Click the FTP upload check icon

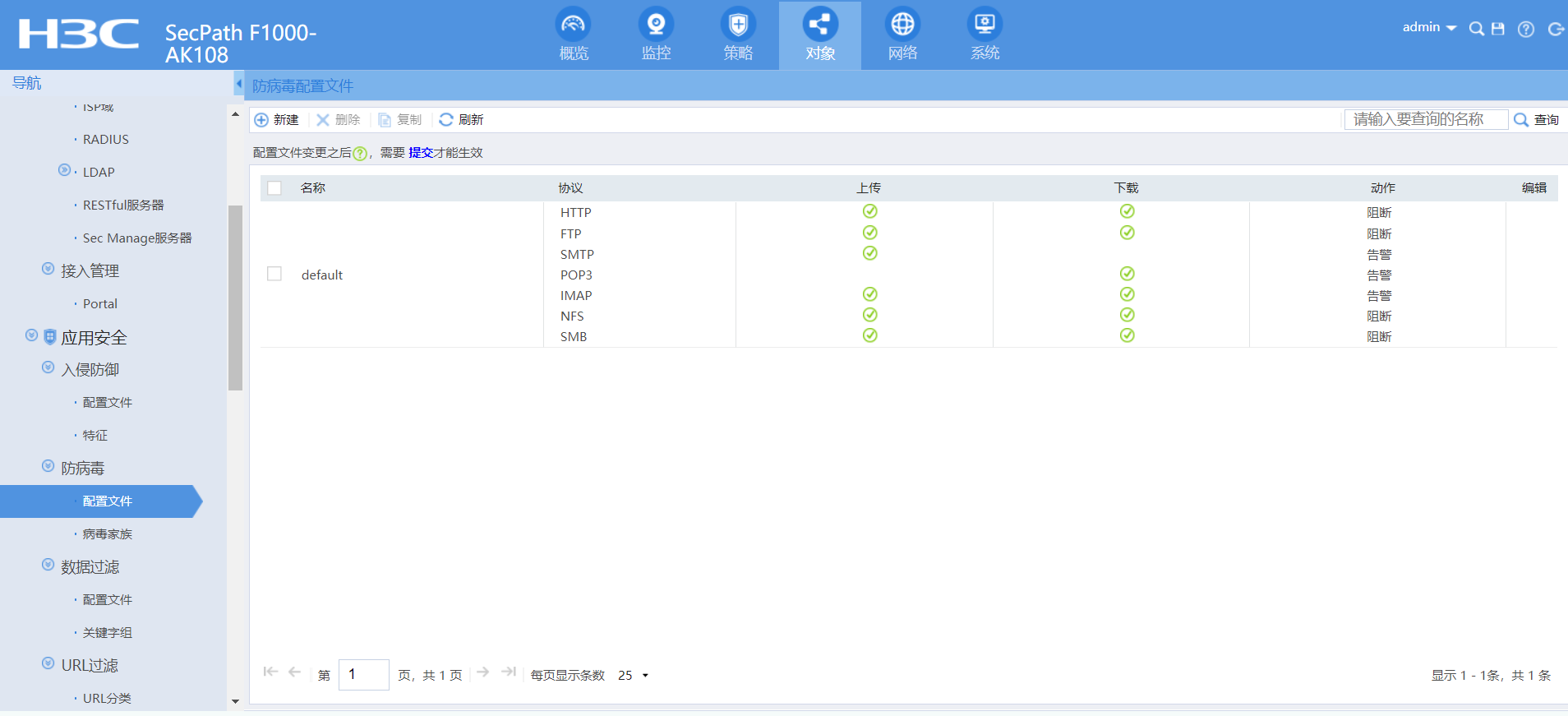(870, 233)
